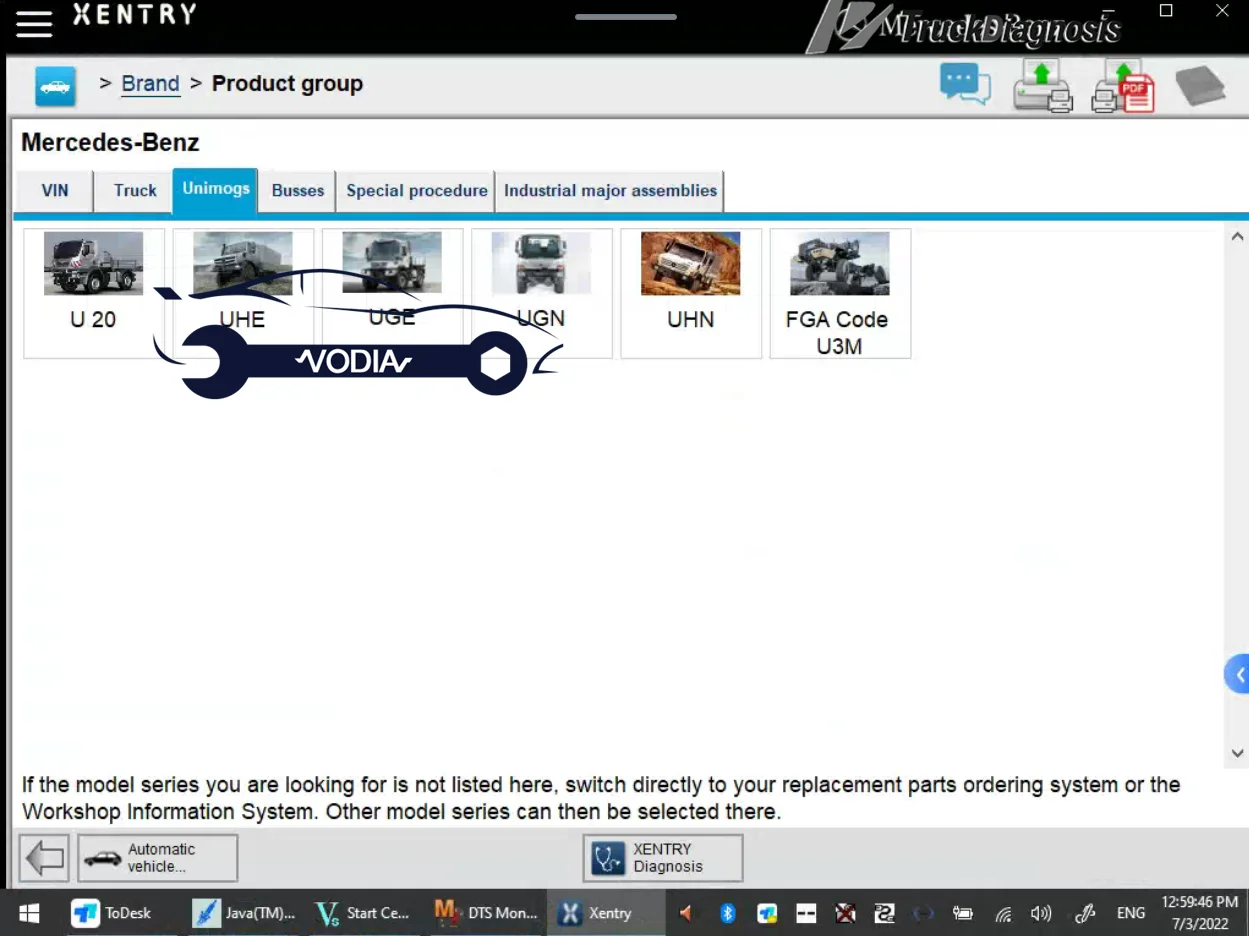The image size is (1249, 936).
Task: Click the blue car home icon
Action: 56,86
